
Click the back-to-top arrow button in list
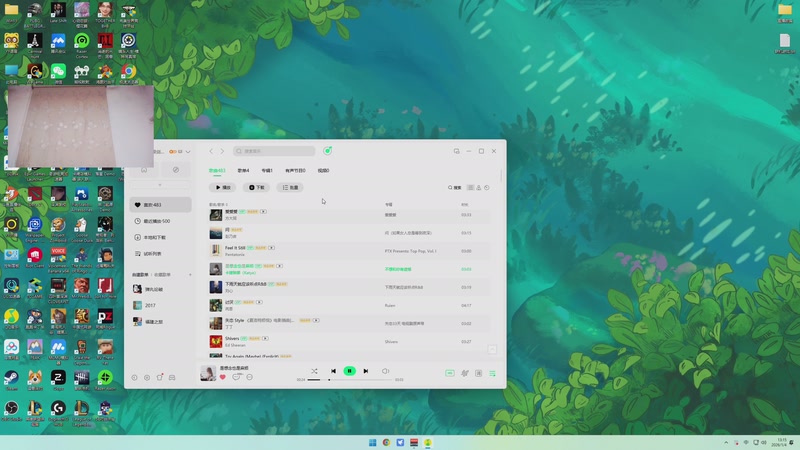pos(492,349)
